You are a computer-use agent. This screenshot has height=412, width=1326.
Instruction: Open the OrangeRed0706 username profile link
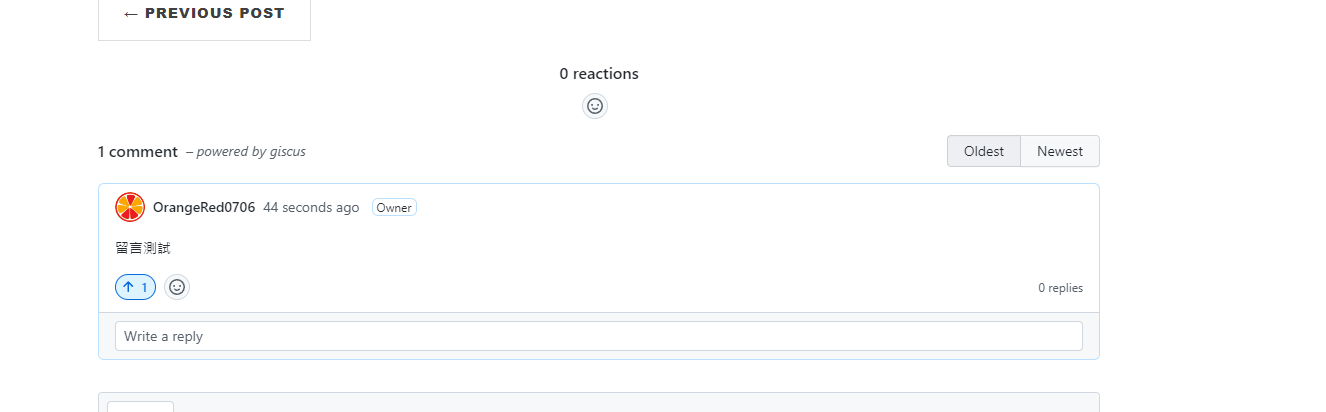(204, 207)
